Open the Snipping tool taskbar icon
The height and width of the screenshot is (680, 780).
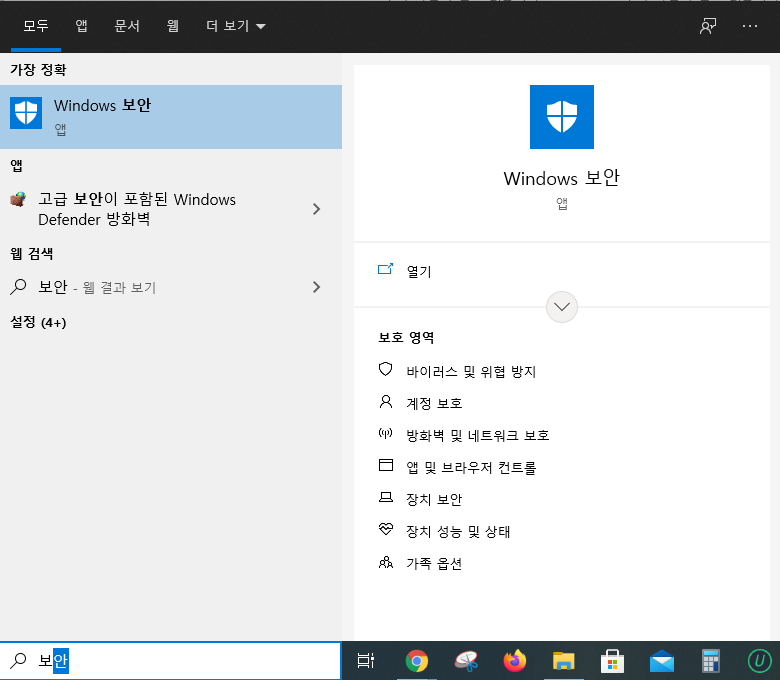466,661
